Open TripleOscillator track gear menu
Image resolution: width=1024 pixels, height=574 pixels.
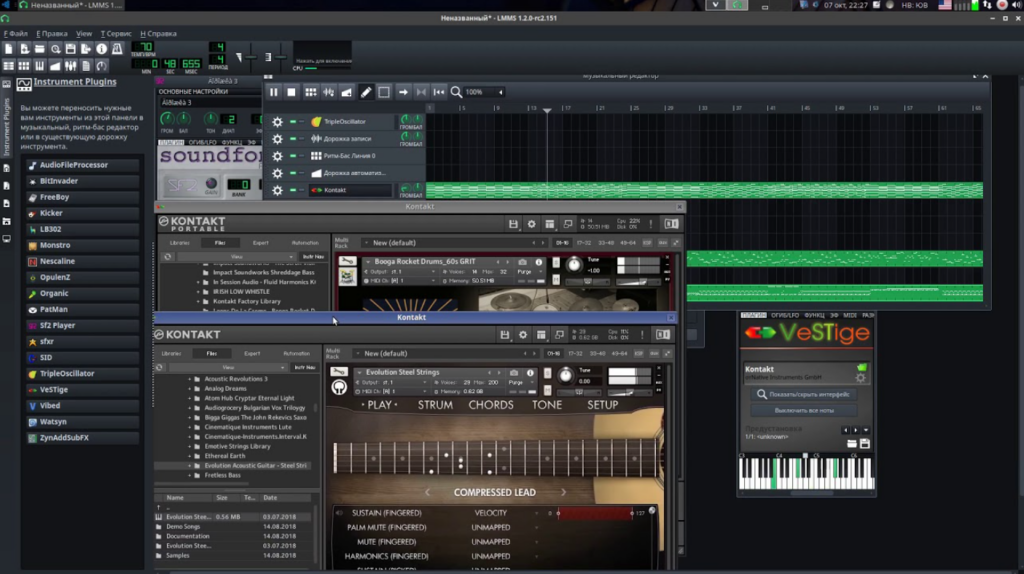click(278, 121)
